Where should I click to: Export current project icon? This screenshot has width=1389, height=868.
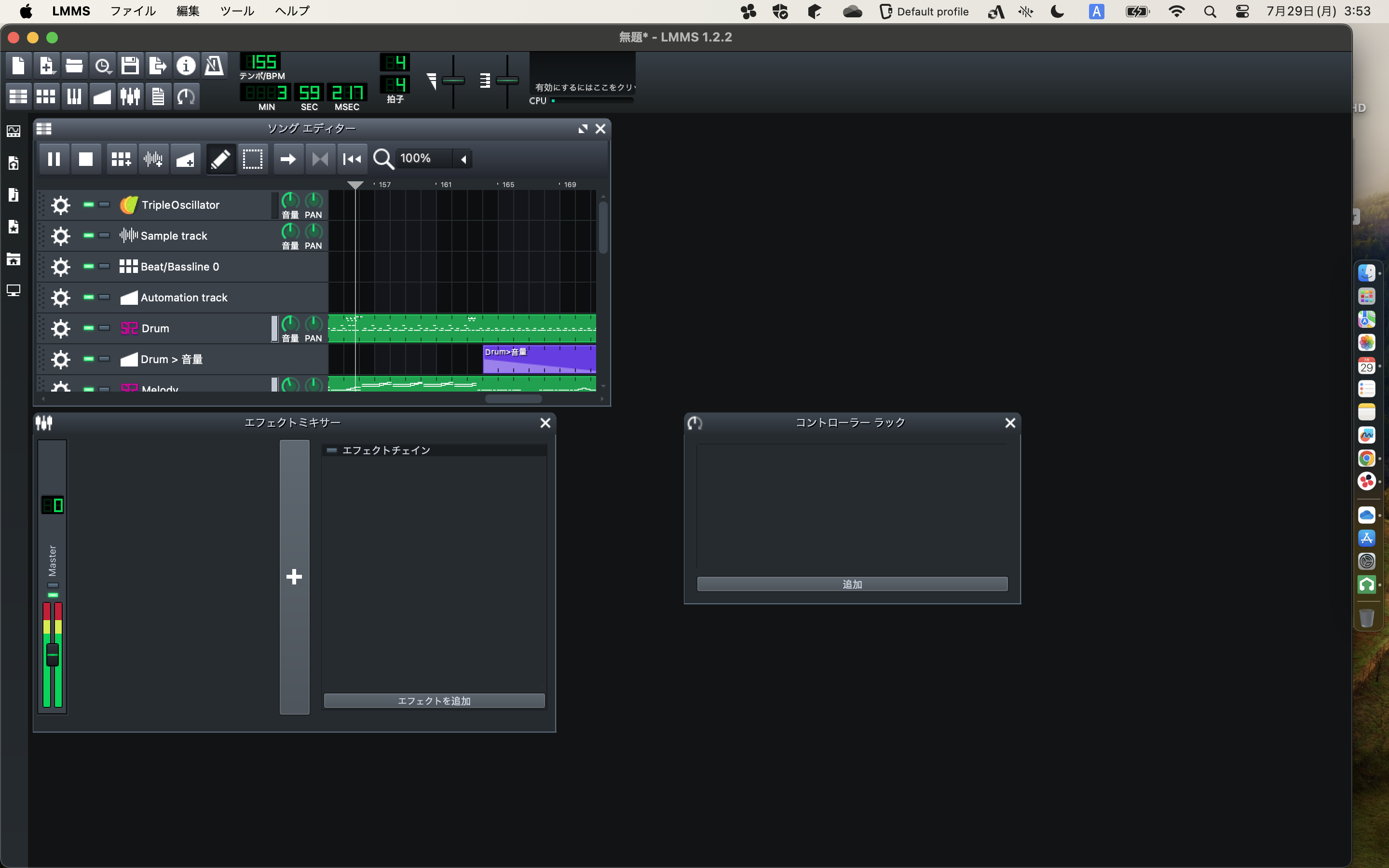[x=157, y=66]
